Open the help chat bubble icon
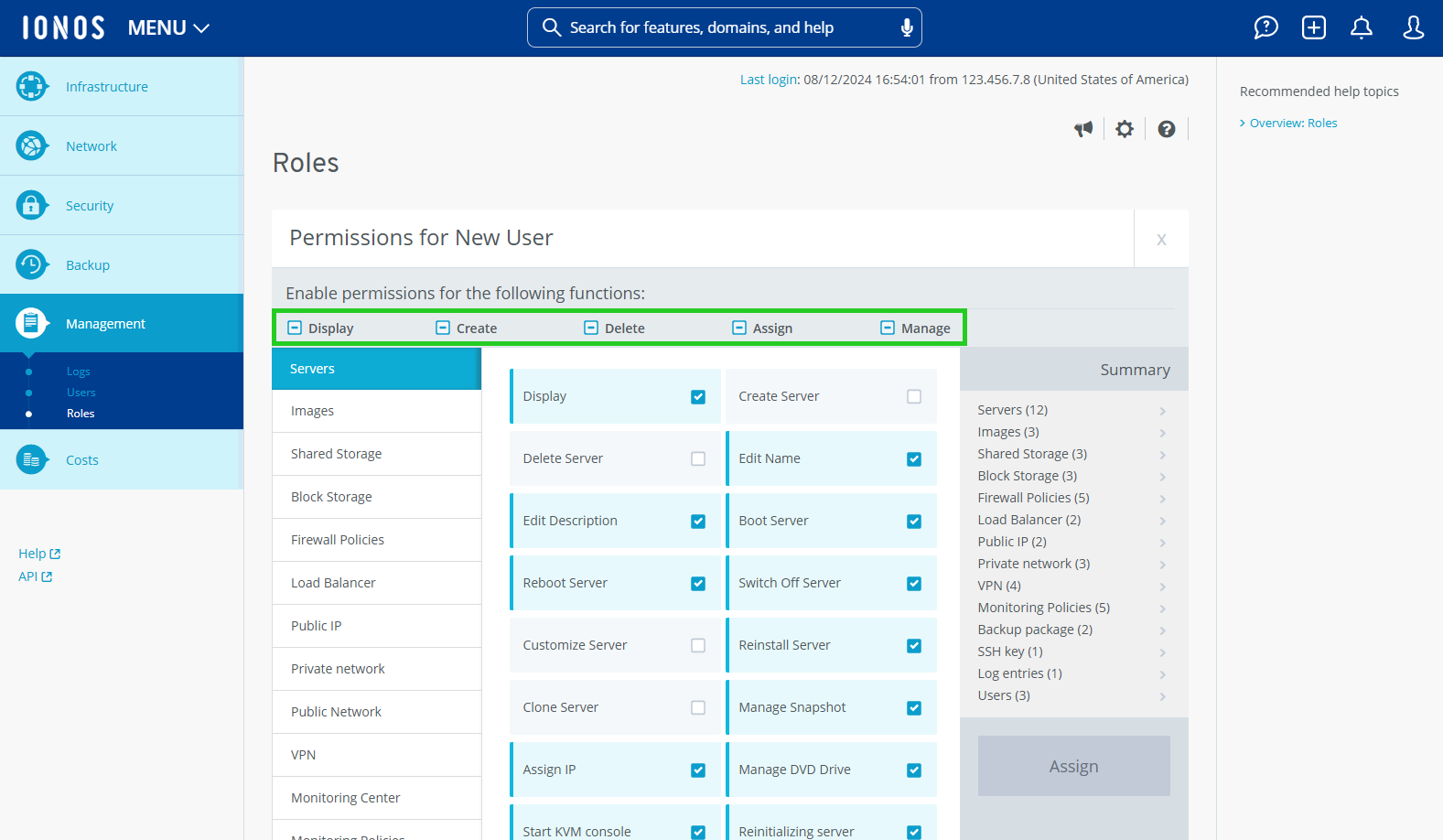This screenshot has height=840, width=1443. pos(1265,27)
